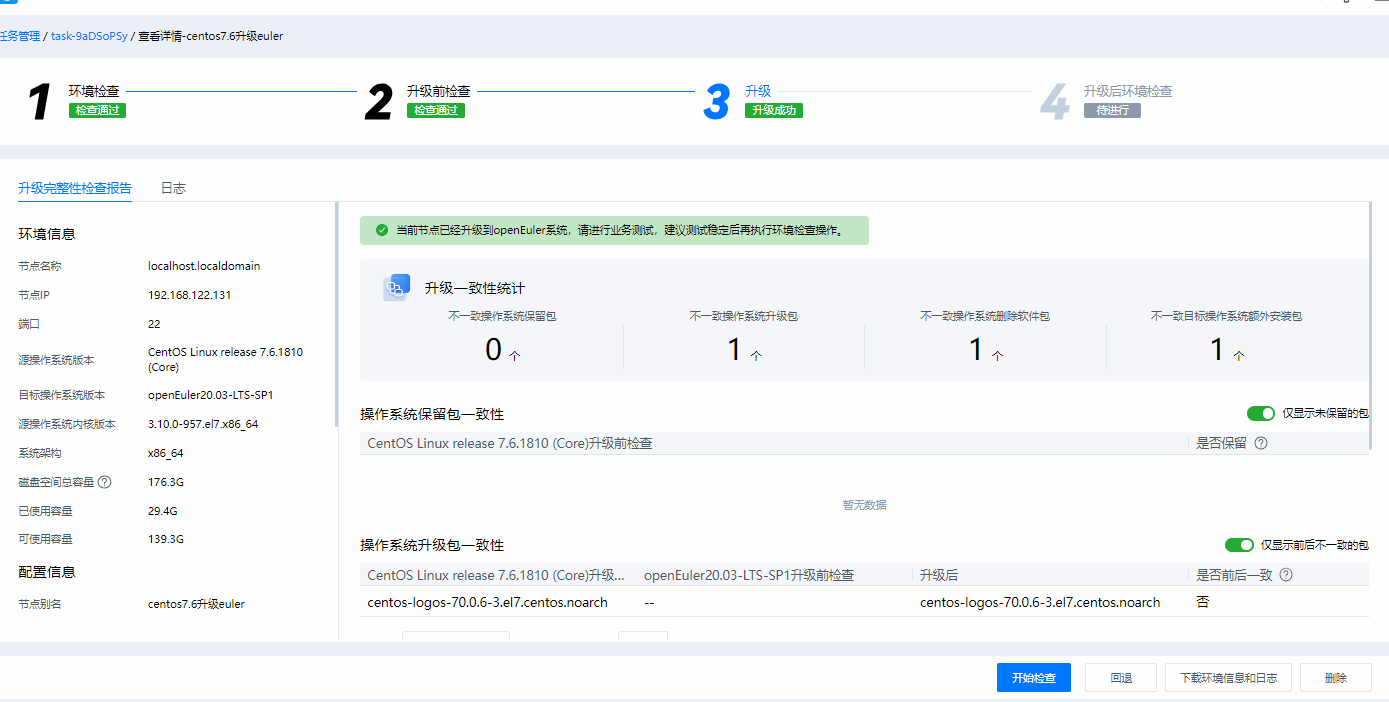Viewport: 1389px width, 702px height.
Task: Click the 开始检查 button
Action: tap(1034, 677)
